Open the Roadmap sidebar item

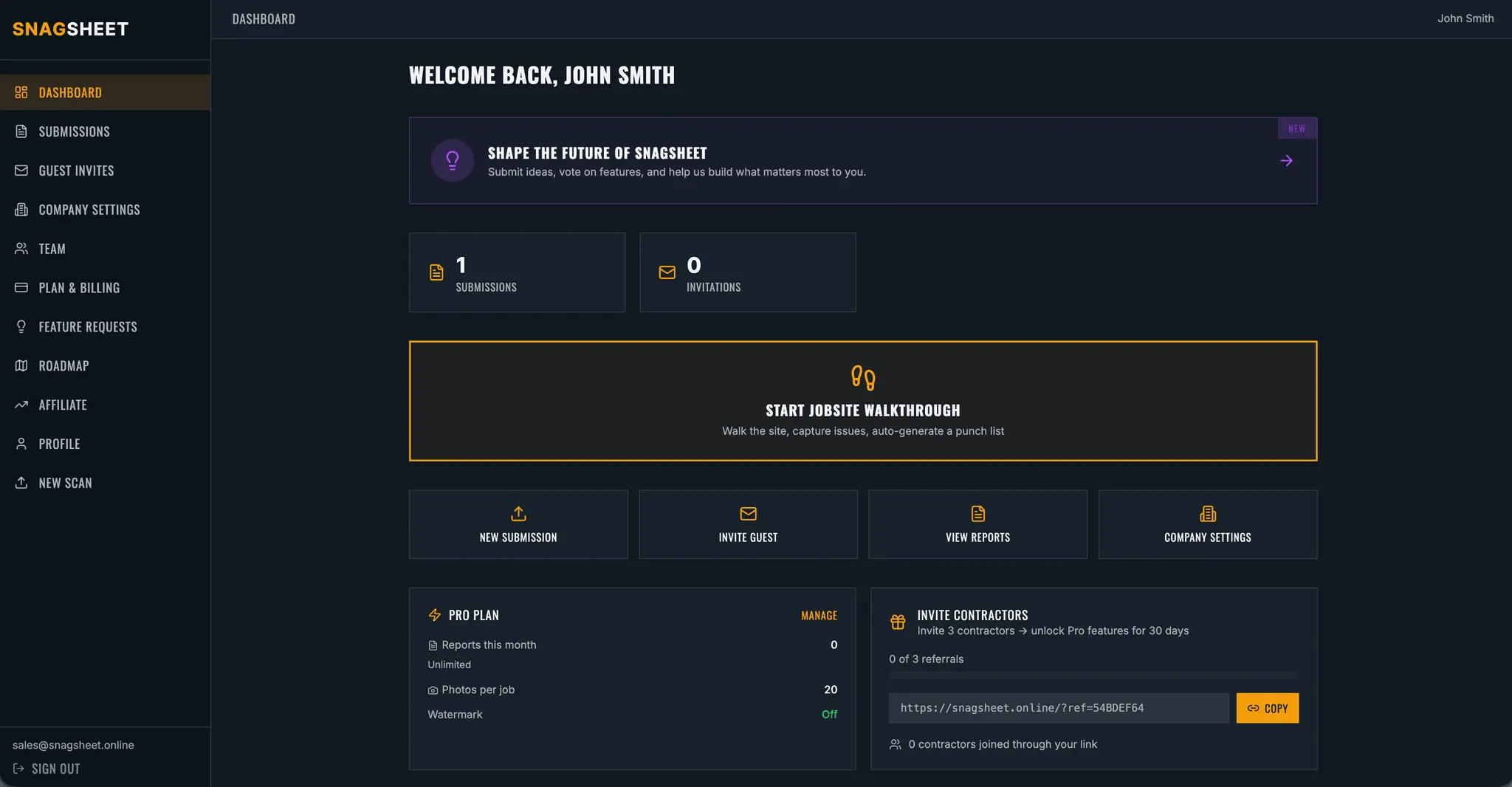tap(105, 365)
